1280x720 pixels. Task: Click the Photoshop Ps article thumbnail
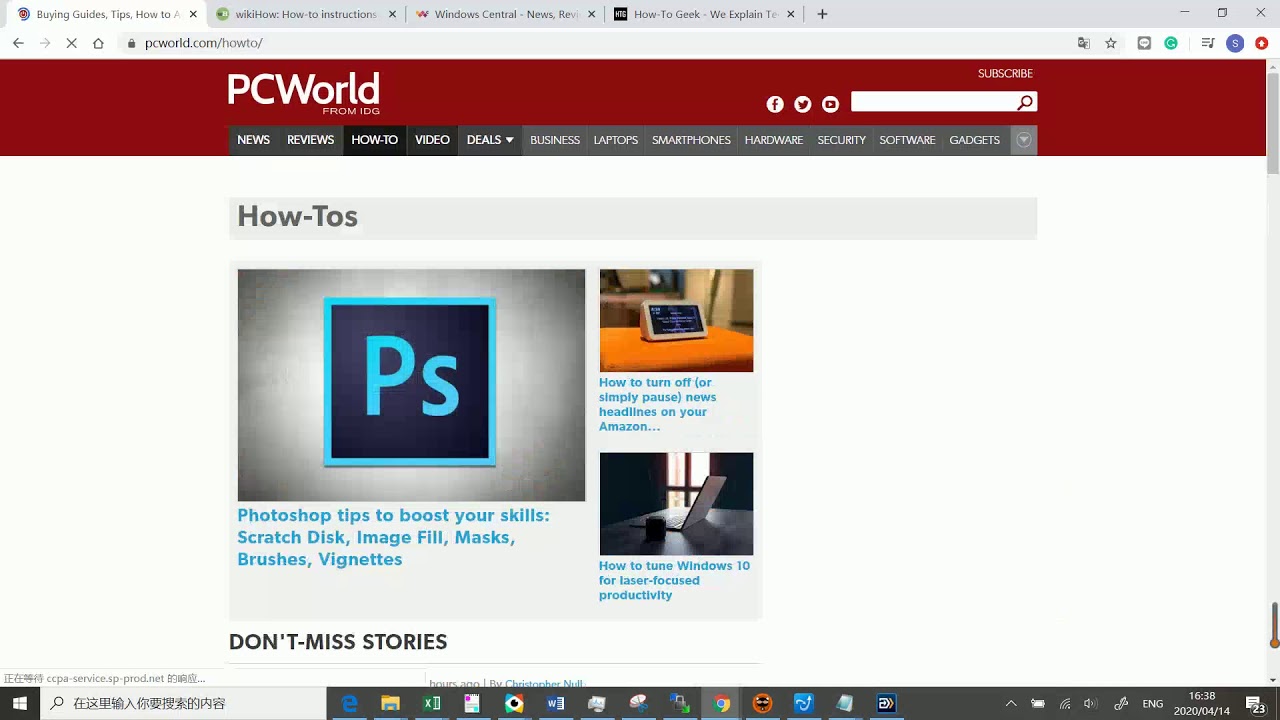411,385
